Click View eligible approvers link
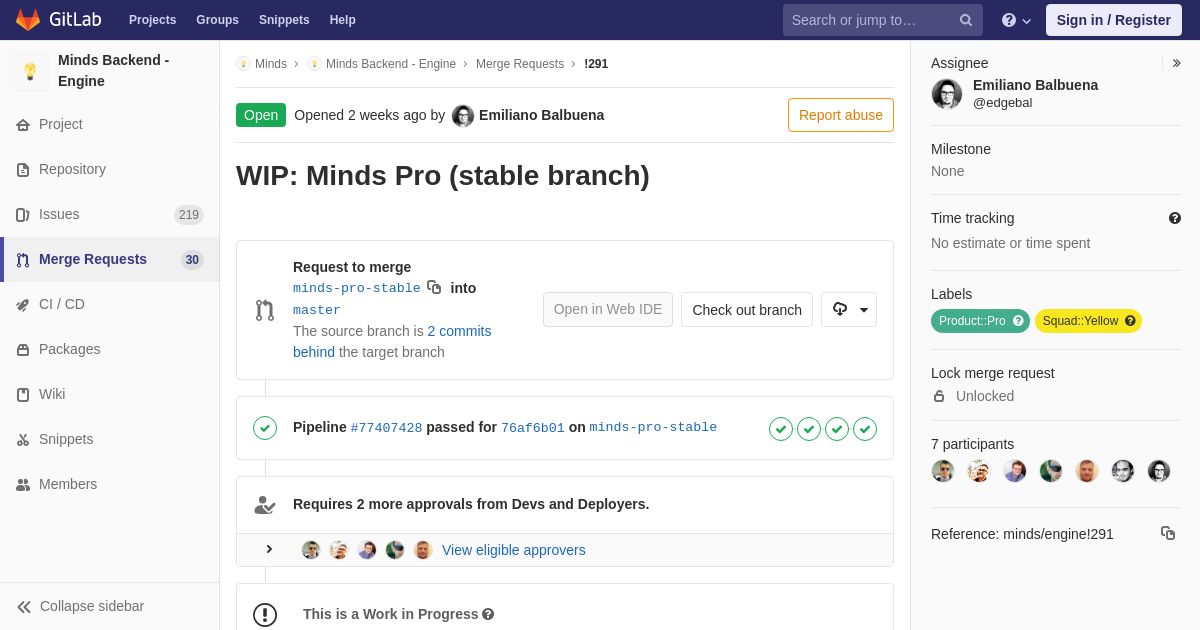1200x630 pixels. pos(514,550)
